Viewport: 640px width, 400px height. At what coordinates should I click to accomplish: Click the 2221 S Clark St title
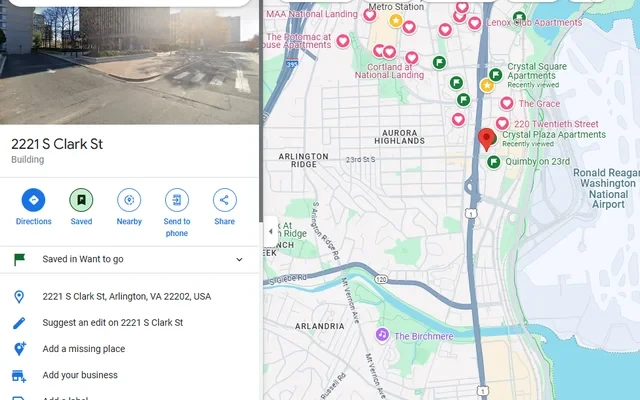coord(57,144)
